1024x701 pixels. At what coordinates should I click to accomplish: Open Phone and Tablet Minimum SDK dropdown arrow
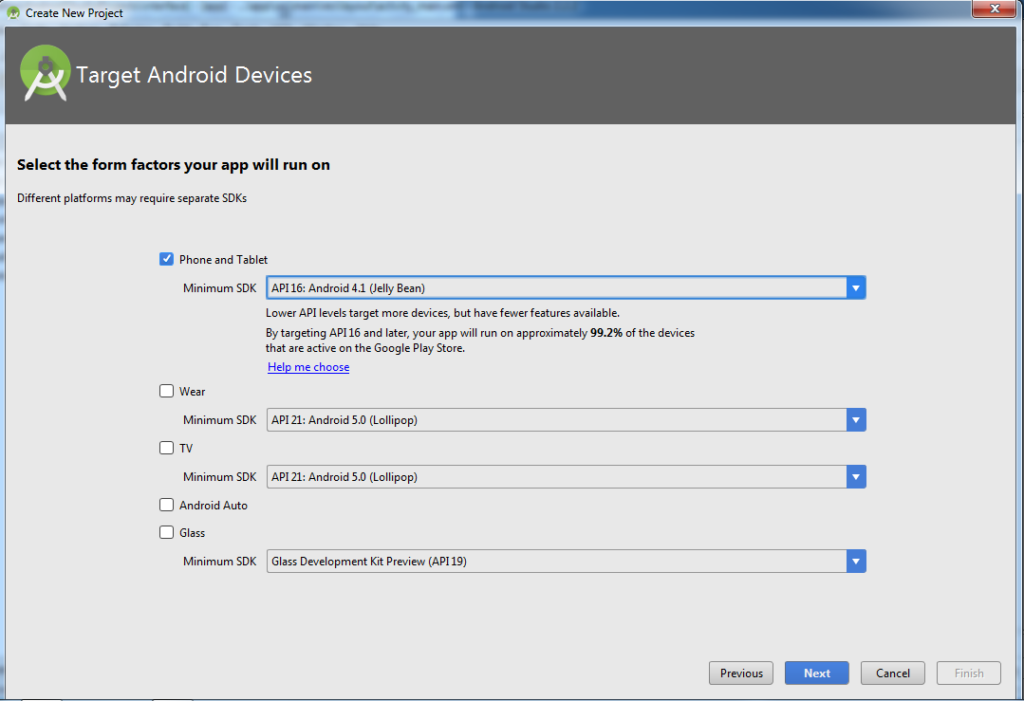856,288
